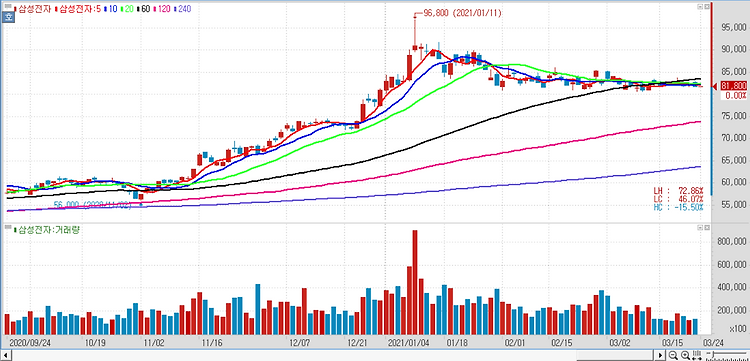The image size is (750, 361).
Task: Click the blue 호 button at top-left
Action: [x=8, y=17]
